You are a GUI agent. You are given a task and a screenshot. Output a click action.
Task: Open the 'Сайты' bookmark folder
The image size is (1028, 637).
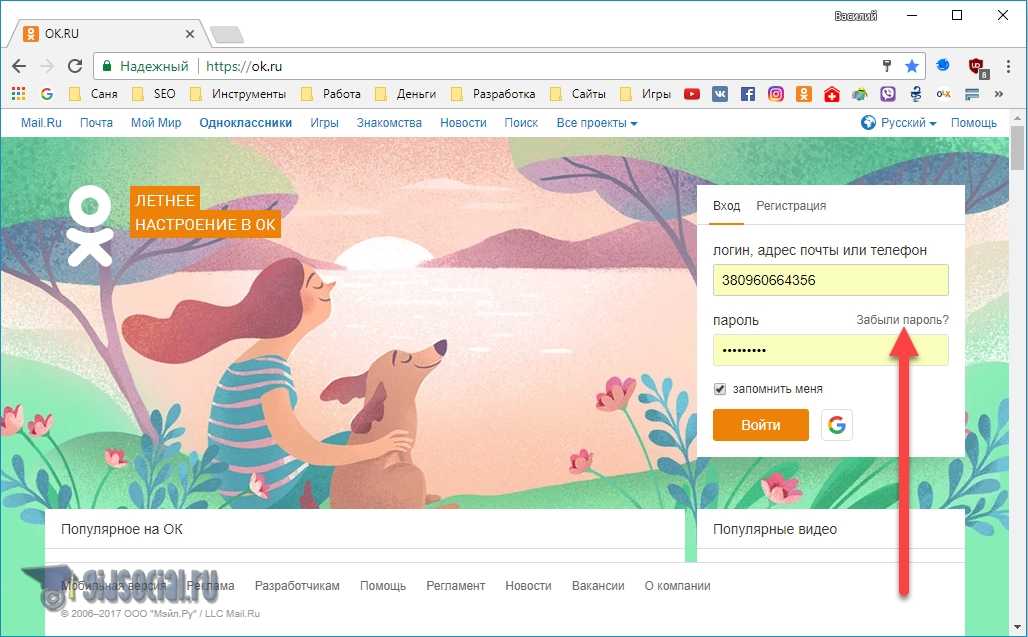(x=577, y=94)
